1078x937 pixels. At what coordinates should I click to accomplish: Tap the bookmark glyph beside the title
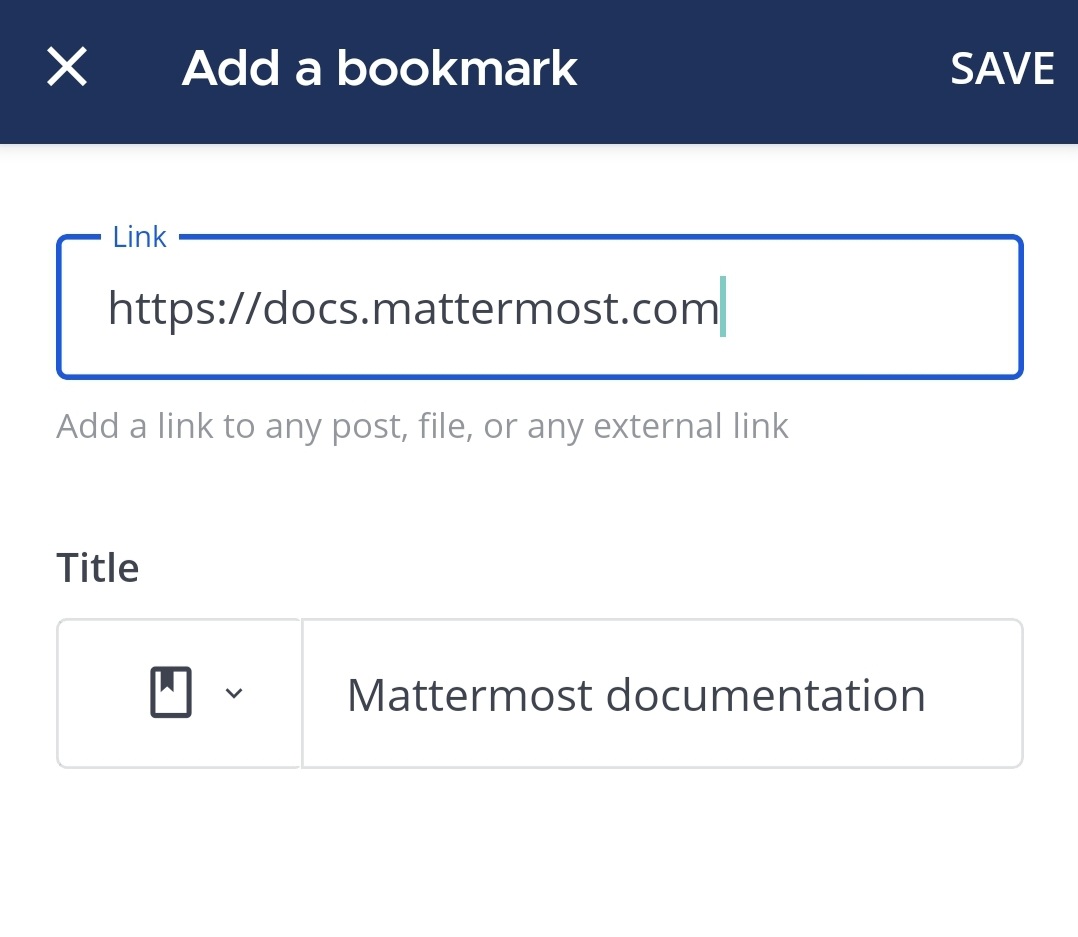170,691
